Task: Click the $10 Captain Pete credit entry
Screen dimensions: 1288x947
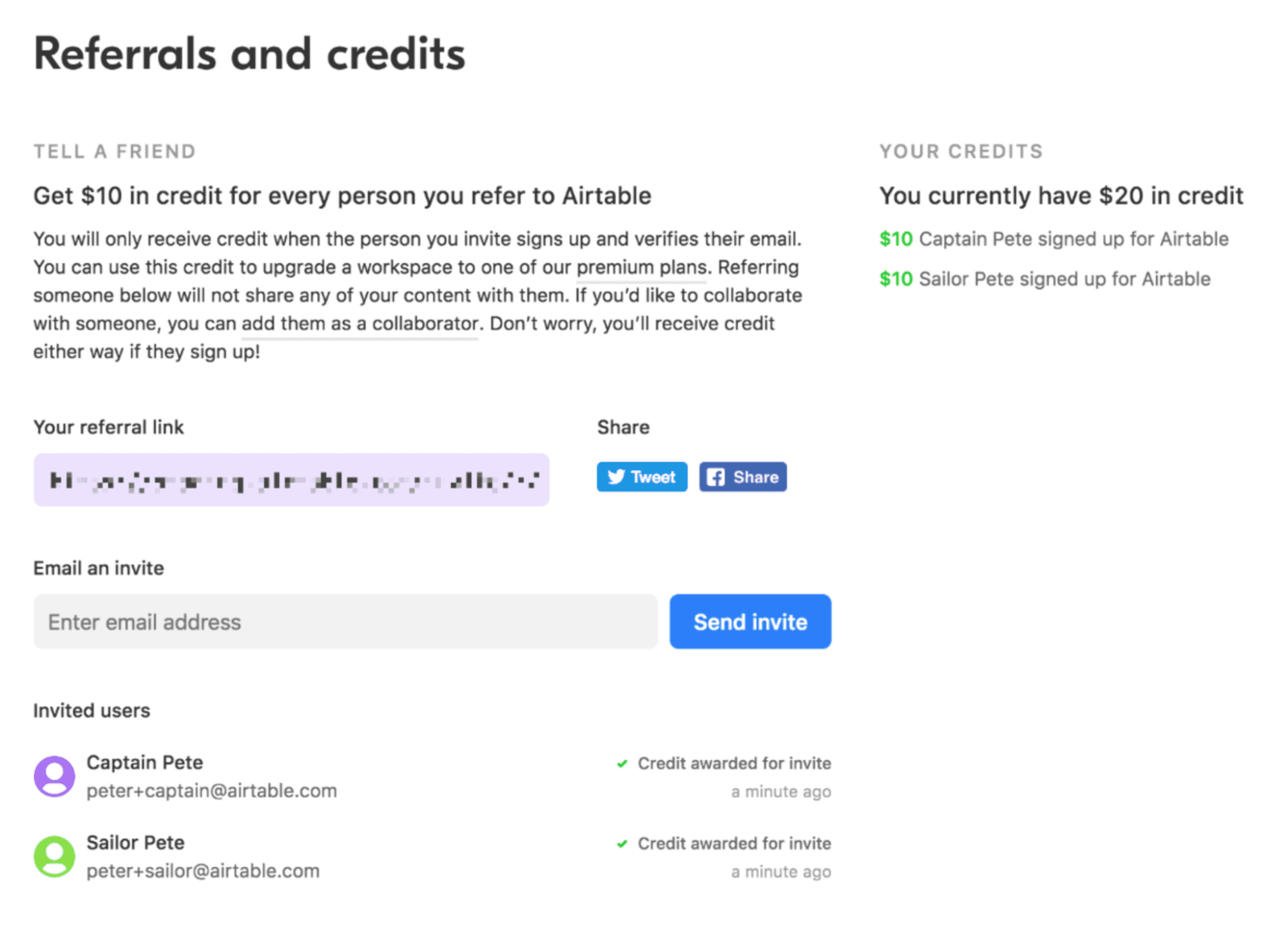Action: 1054,239
